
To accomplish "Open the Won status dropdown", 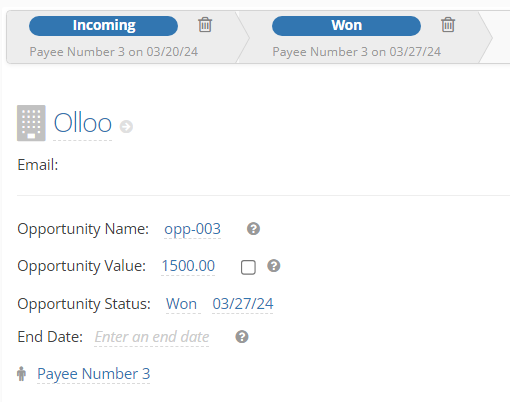I will click(x=182, y=304).
